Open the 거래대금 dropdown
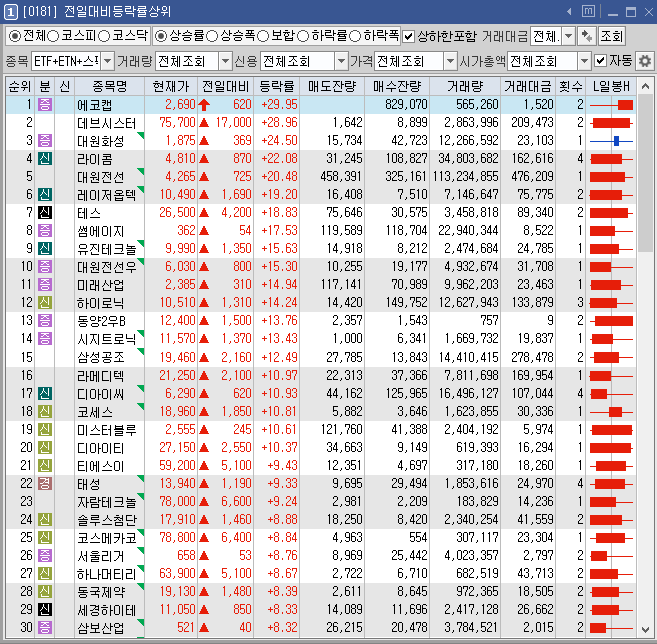Image resolution: width=657 pixels, height=644 pixels. 568,36
